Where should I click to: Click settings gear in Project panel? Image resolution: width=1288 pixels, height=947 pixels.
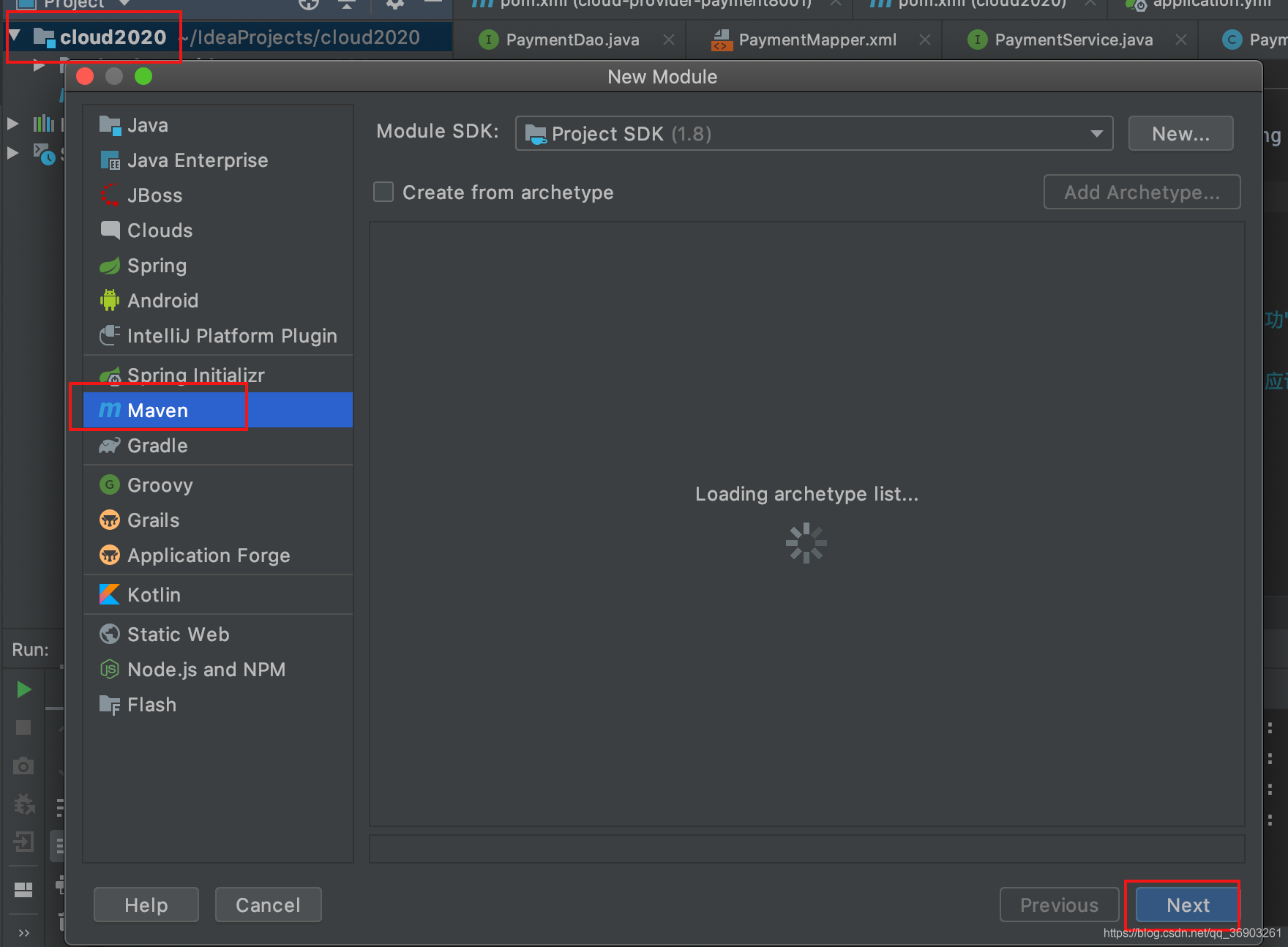tap(395, 4)
